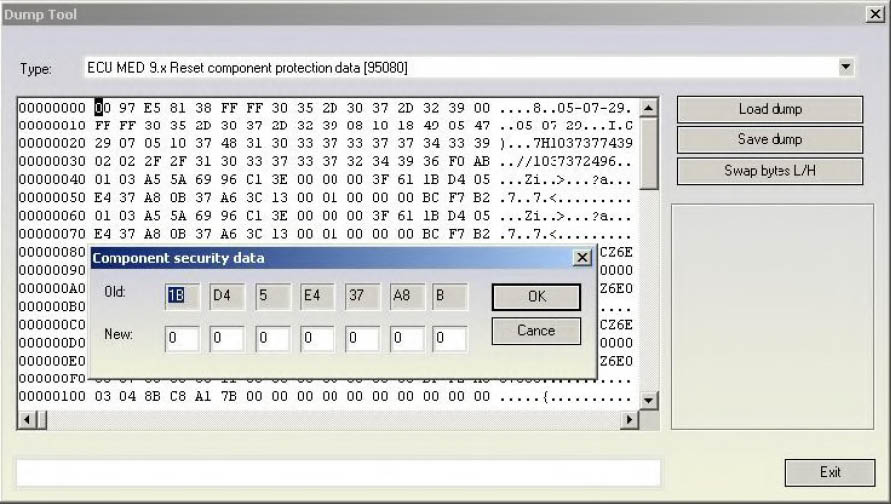Close the Dump Tool window via X
Screen dimensions: 891x504
point(873,14)
